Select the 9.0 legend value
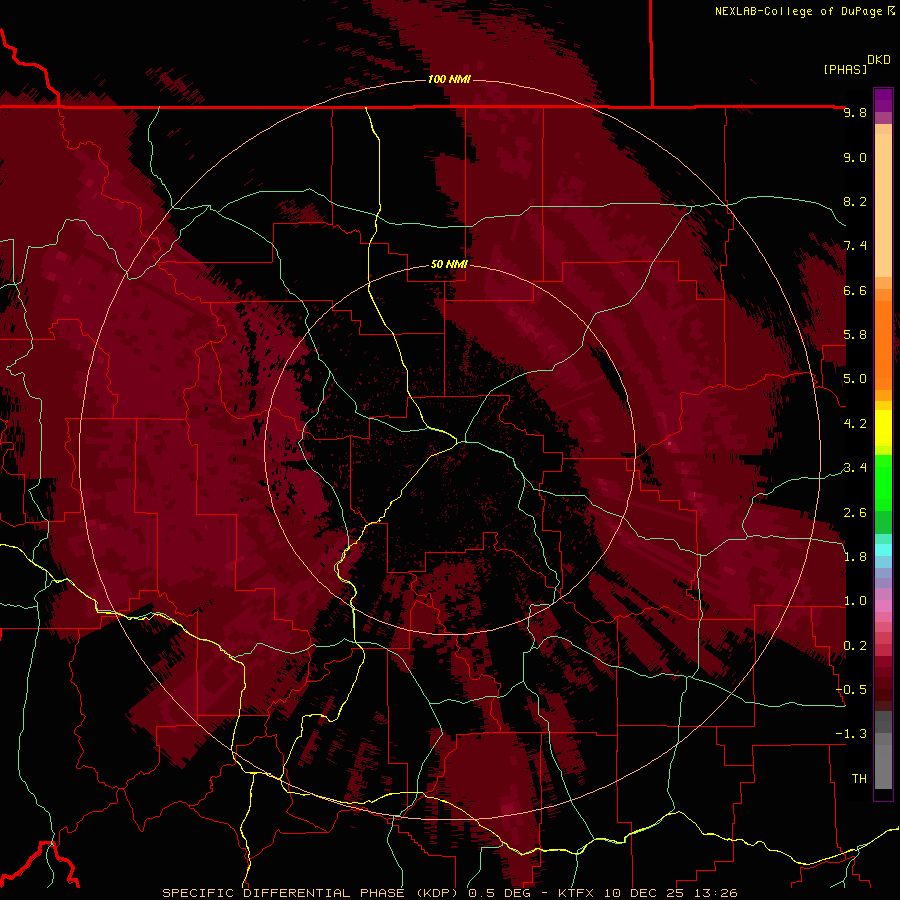Screen dimensions: 900x900 (855, 157)
